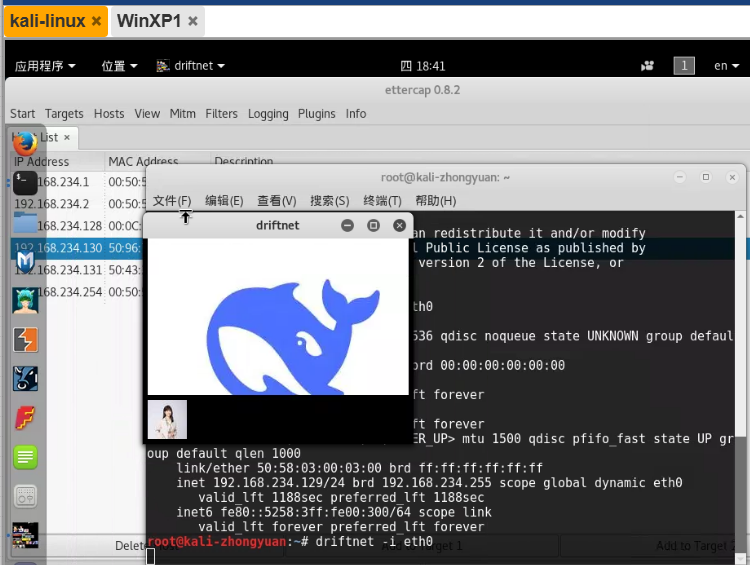Screen dimensions: 750x565
Task: Open terminal 帮助(H) menu
Action: click(x=435, y=201)
